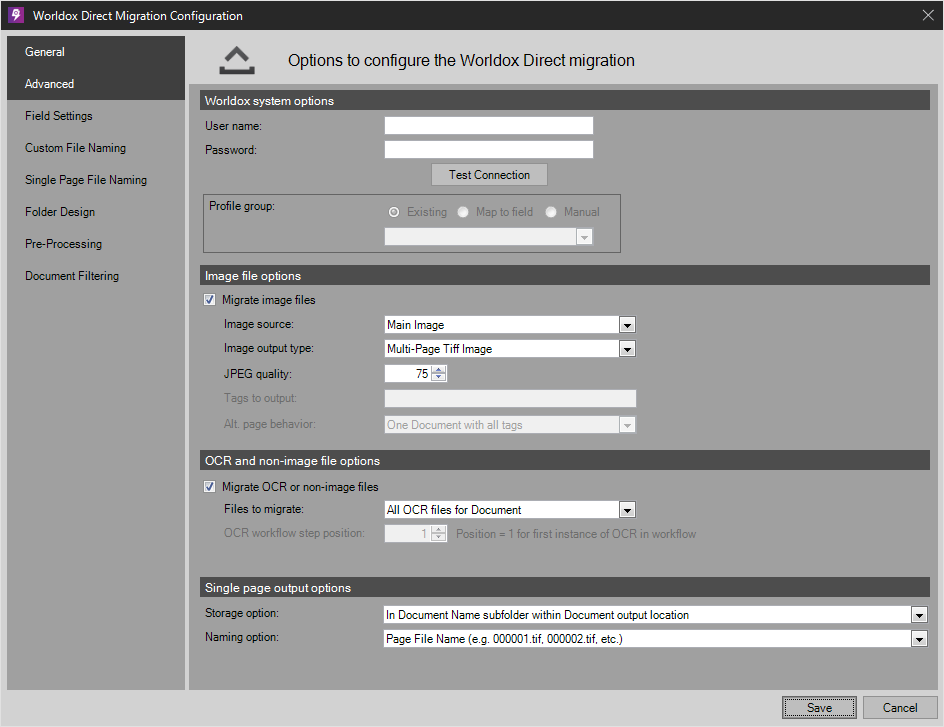Uncheck Migrate image files checkbox
Screen dimensions: 944x727
pos(210,300)
